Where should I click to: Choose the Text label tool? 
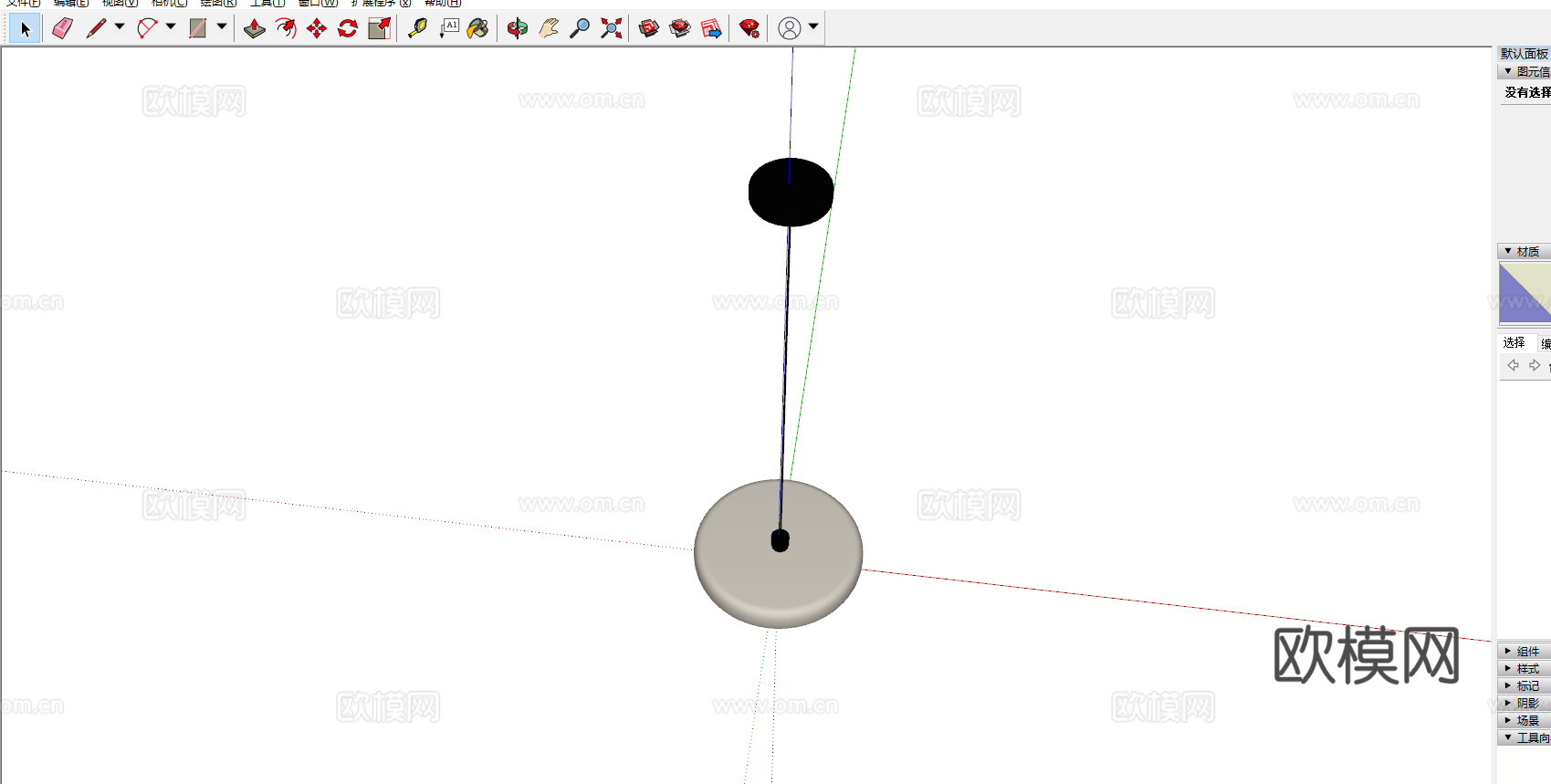448,29
